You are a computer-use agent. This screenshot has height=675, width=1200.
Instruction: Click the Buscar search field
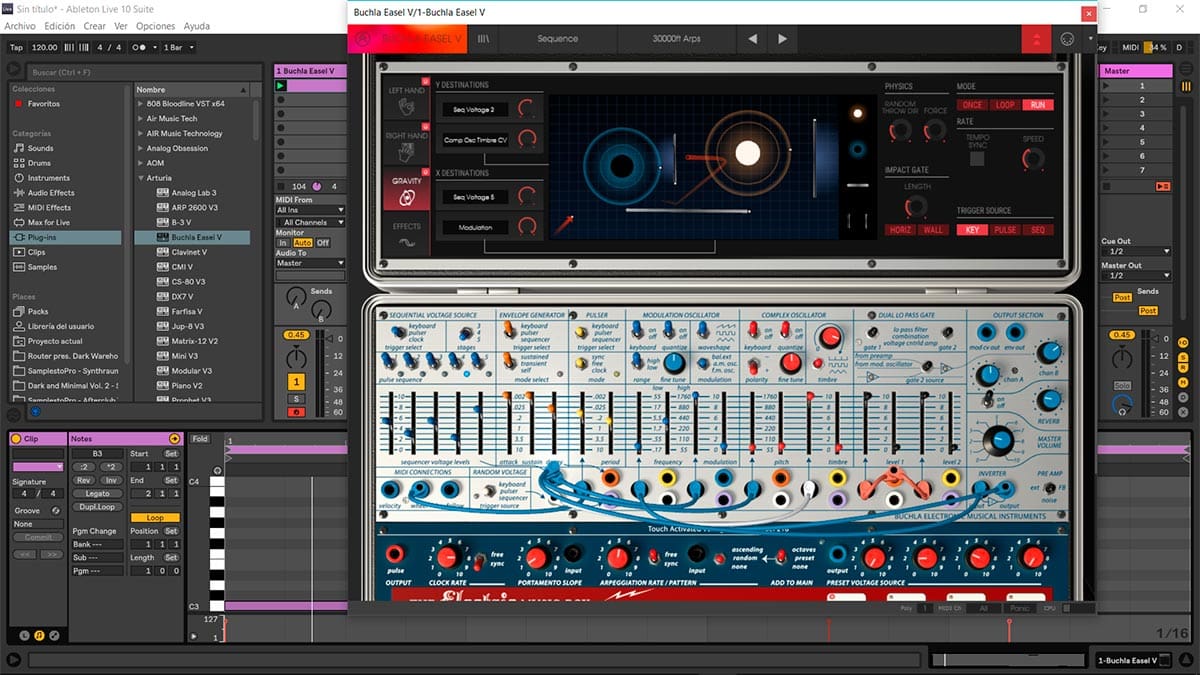(x=142, y=73)
